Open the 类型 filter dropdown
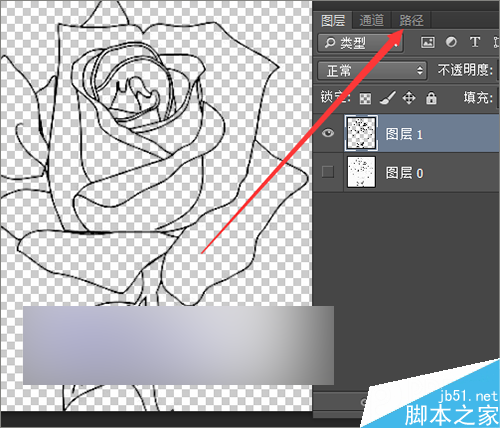This screenshot has height=428, width=500. pos(360,43)
